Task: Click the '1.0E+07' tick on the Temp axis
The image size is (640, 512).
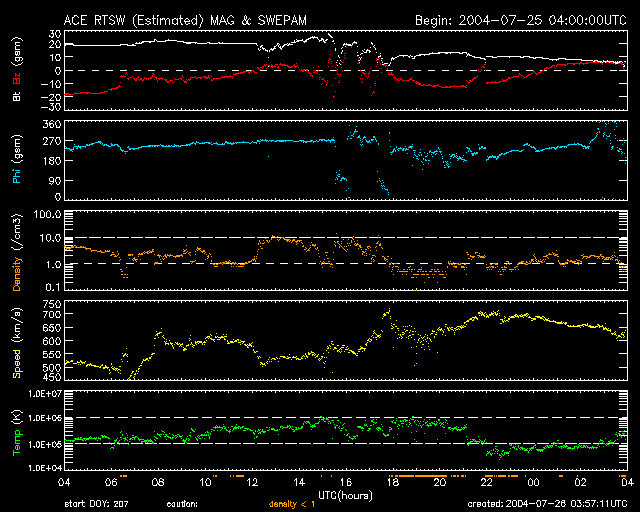Action: 45,394
